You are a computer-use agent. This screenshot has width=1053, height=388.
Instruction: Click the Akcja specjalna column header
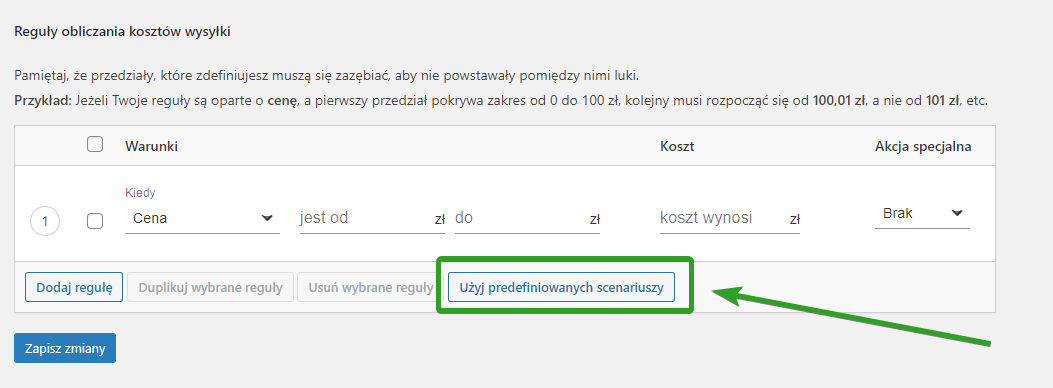point(923,146)
